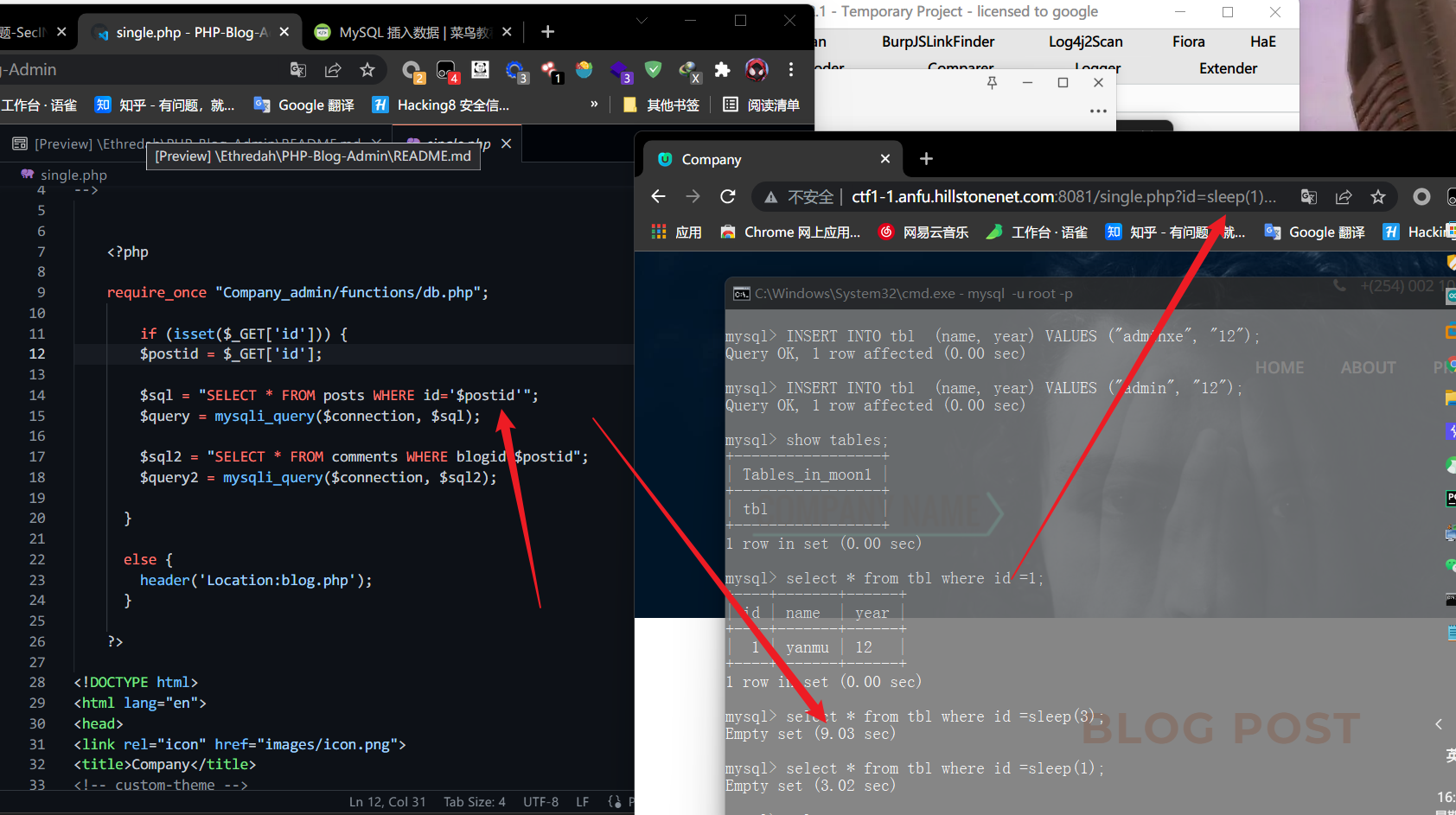The width and height of the screenshot is (1456, 815).
Task: Open 工作台·语雀 bookmark in Company browser
Action: coord(1038,232)
